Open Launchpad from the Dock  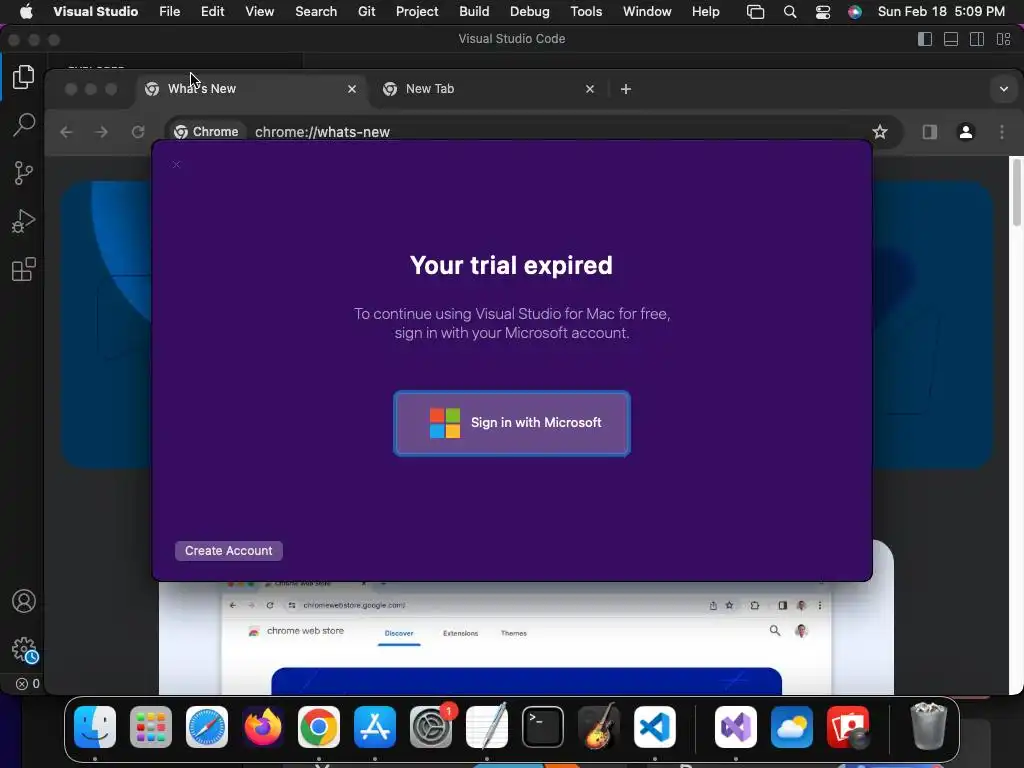tap(151, 727)
